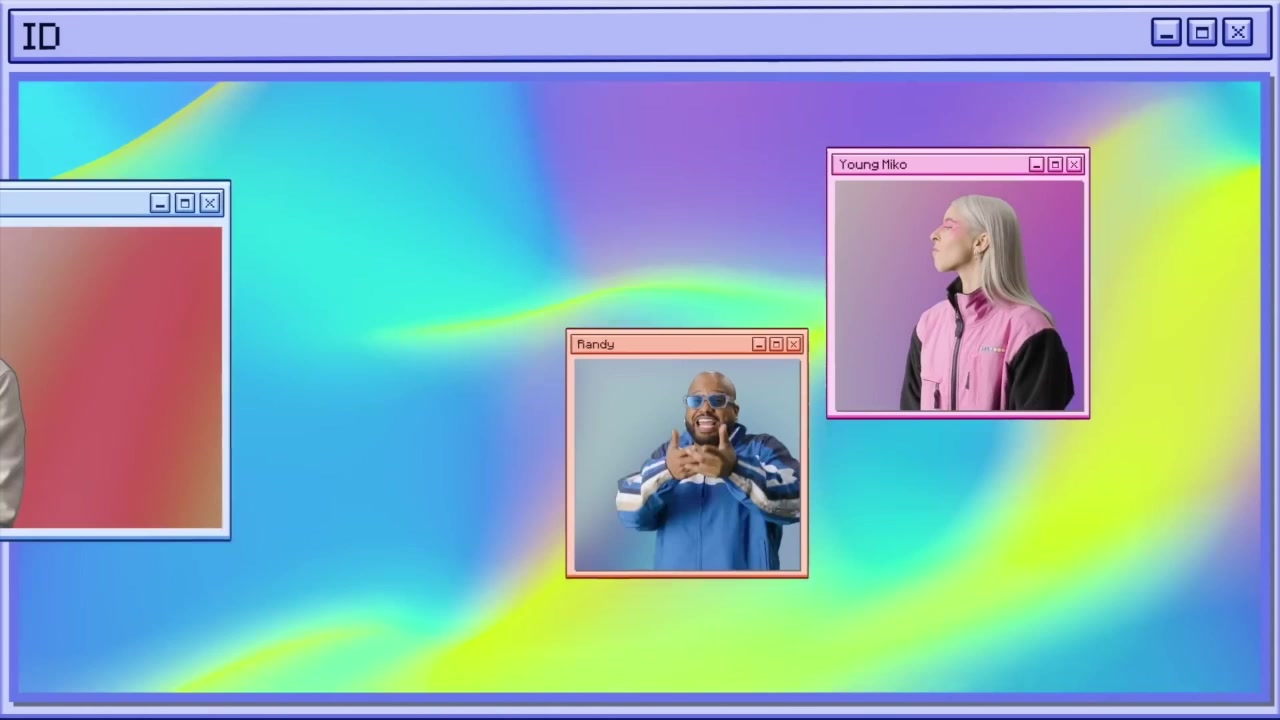Select the Young Miko title text
1280x720 pixels.
click(x=873, y=164)
